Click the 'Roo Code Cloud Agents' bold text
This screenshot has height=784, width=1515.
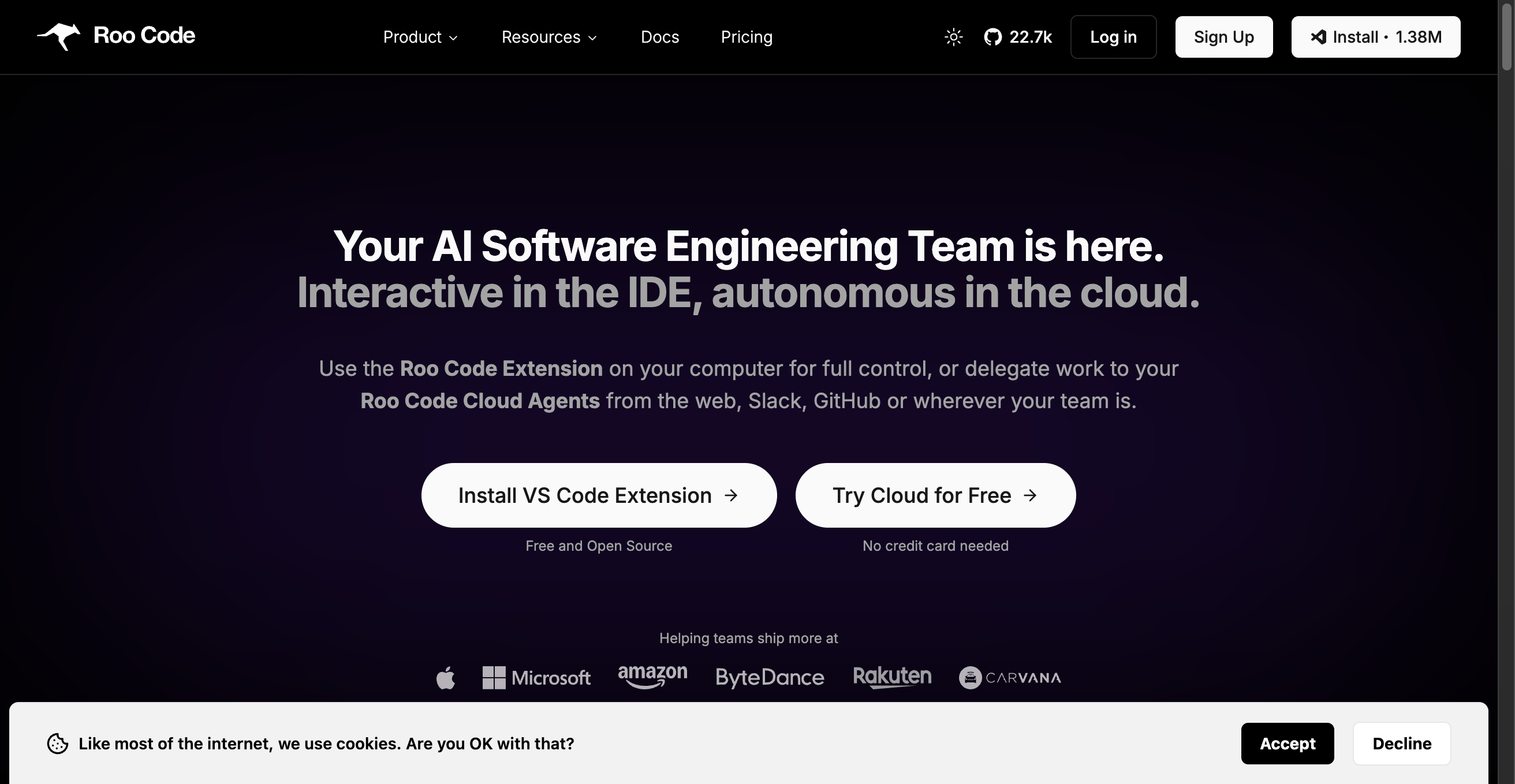click(x=480, y=401)
